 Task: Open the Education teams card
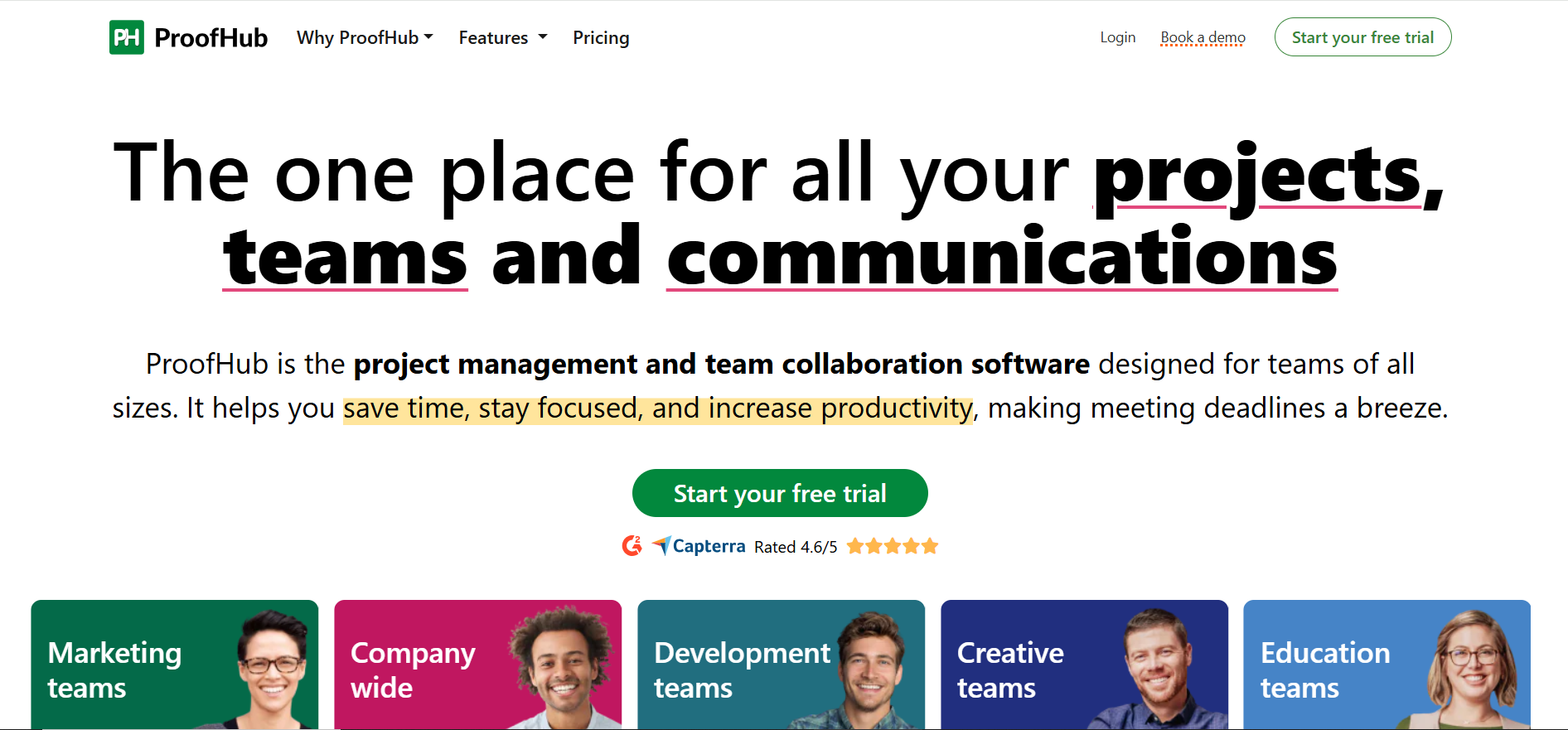pyautogui.click(x=1387, y=665)
